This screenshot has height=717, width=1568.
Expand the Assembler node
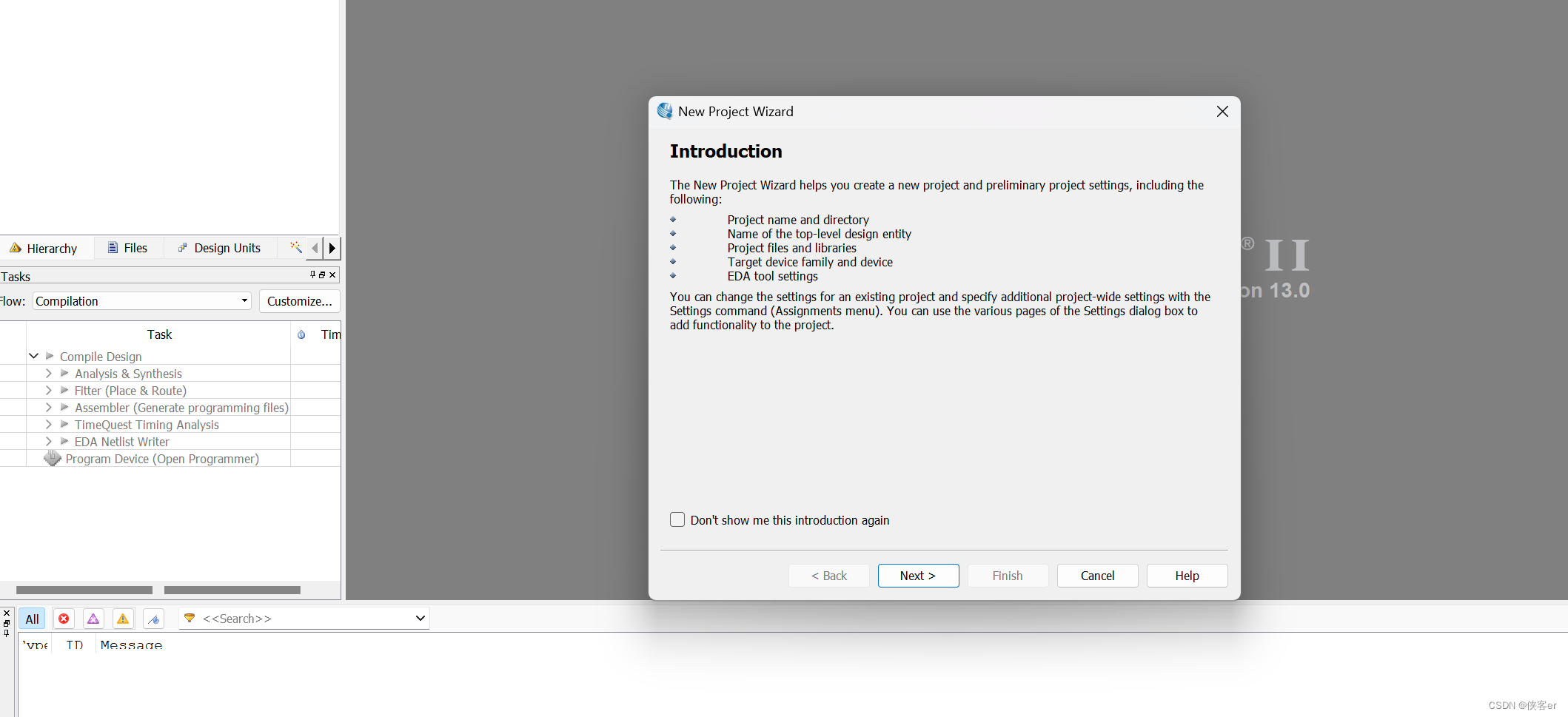pyautogui.click(x=48, y=407)
